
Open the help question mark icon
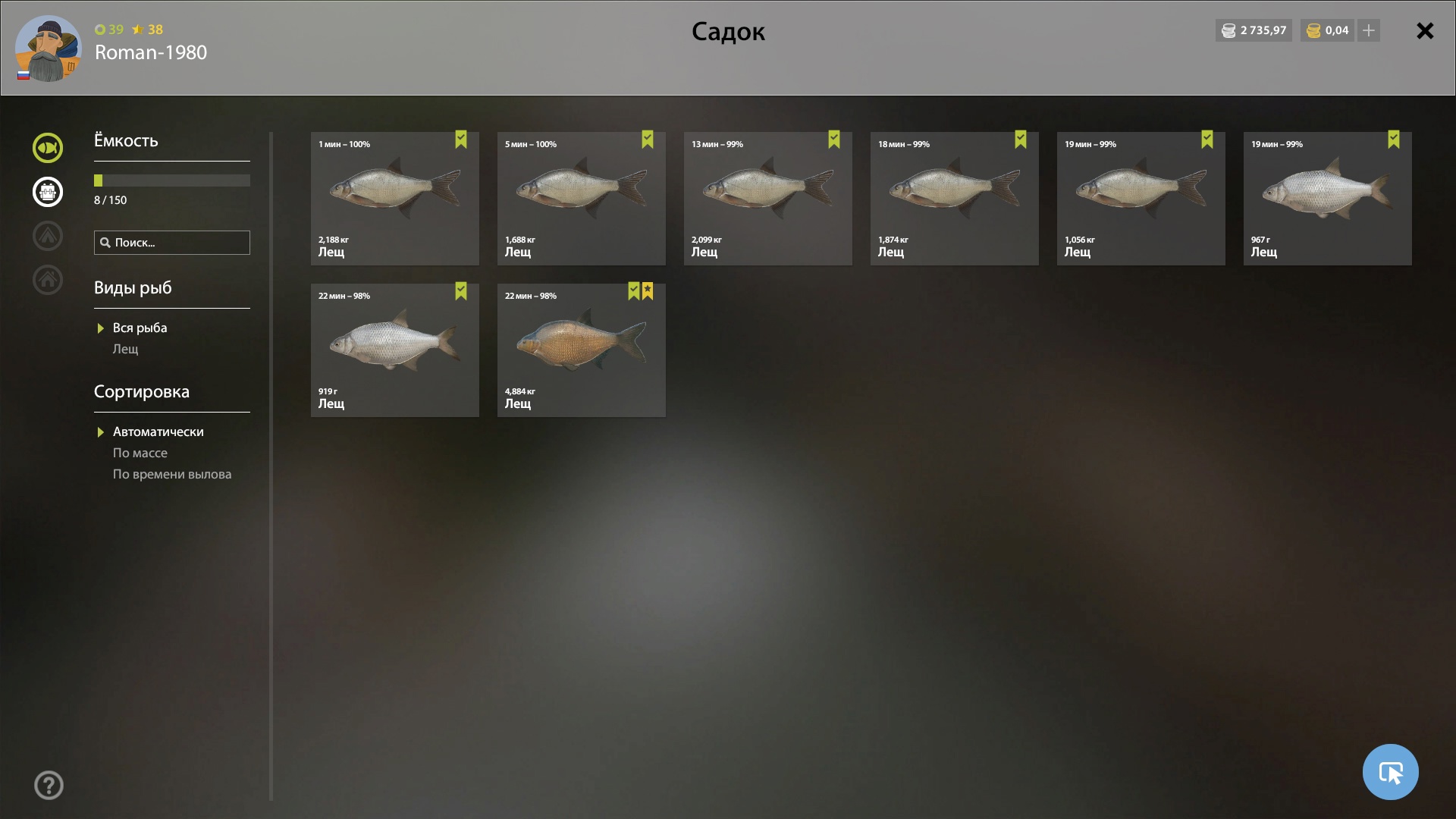tap(49, 785)
